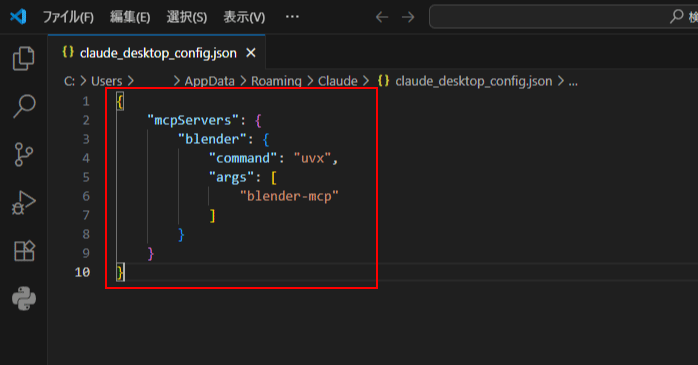
Task: Click the purple closing brace on line 9
Action: (150, 253)
